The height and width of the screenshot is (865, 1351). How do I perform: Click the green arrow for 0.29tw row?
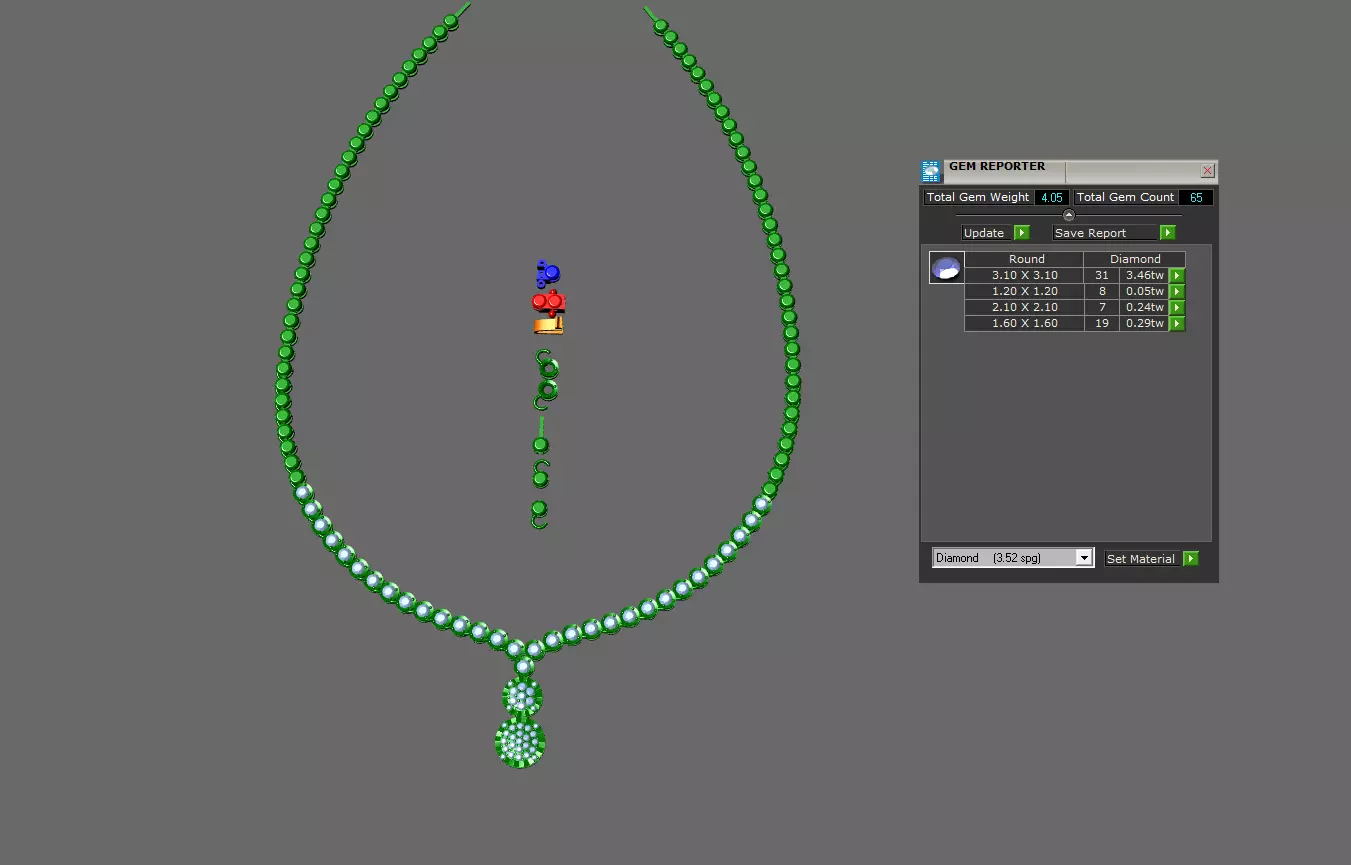tap(1177, 323)
